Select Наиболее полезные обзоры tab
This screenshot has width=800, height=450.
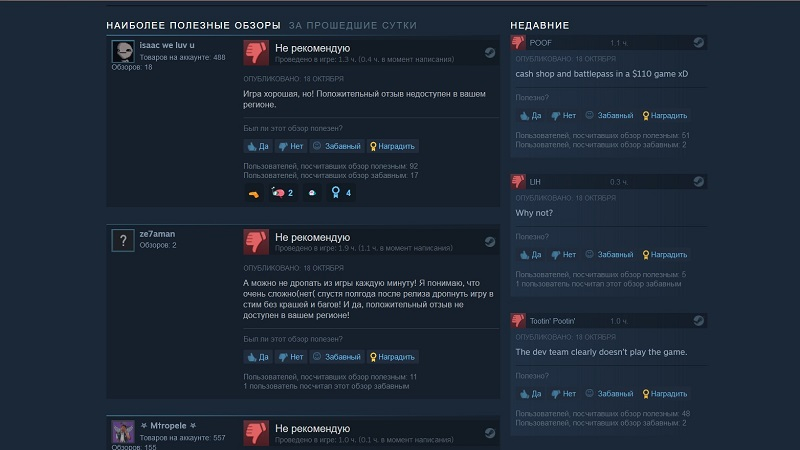point(193,25)
